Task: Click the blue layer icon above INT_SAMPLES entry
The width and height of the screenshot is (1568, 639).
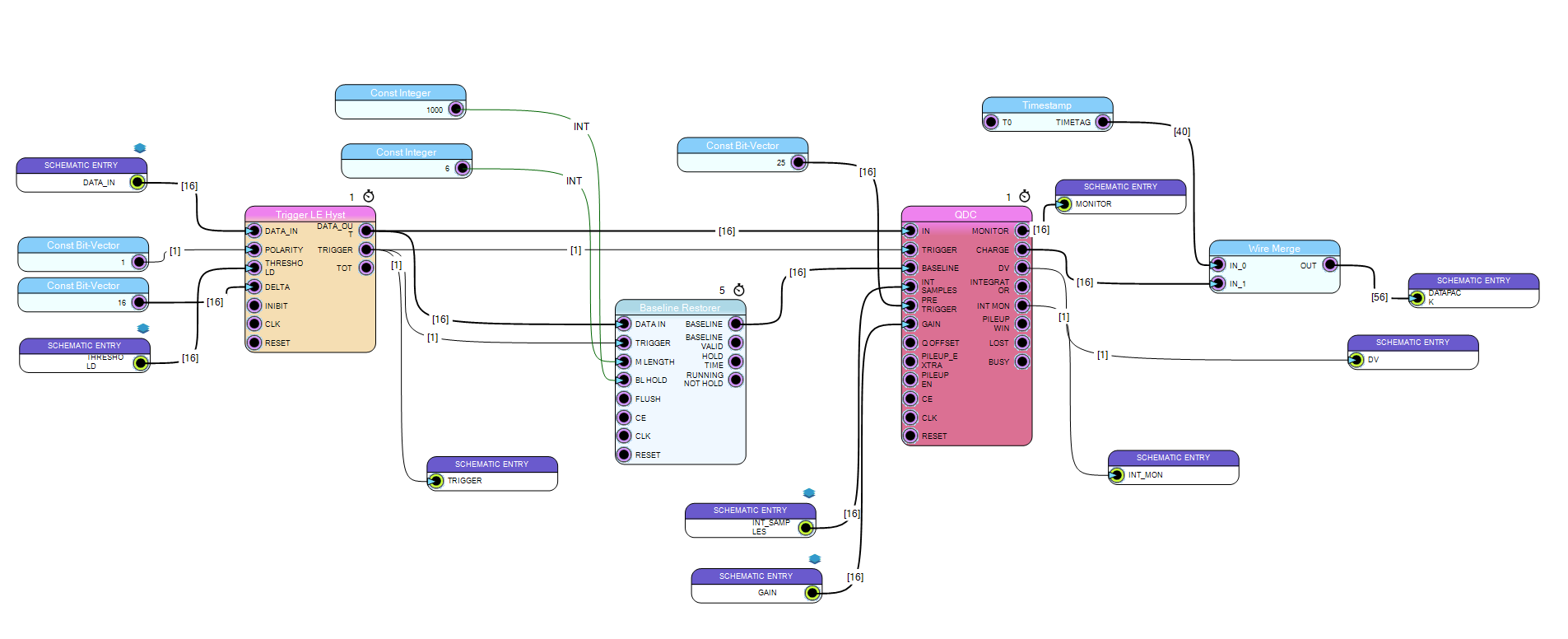Action: point(809,493)
